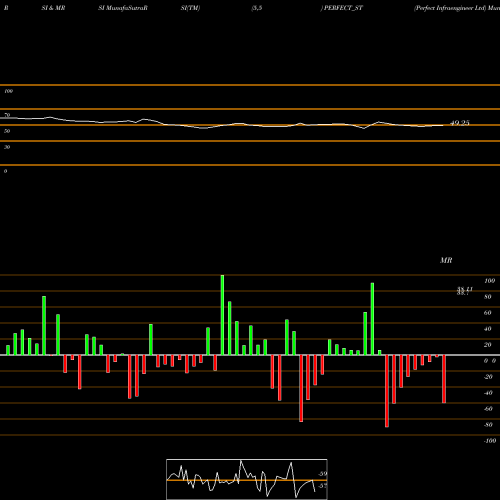Click the 'MR' panel title
The height and width of the screenshot is (500, 500).
click(446, 260)
